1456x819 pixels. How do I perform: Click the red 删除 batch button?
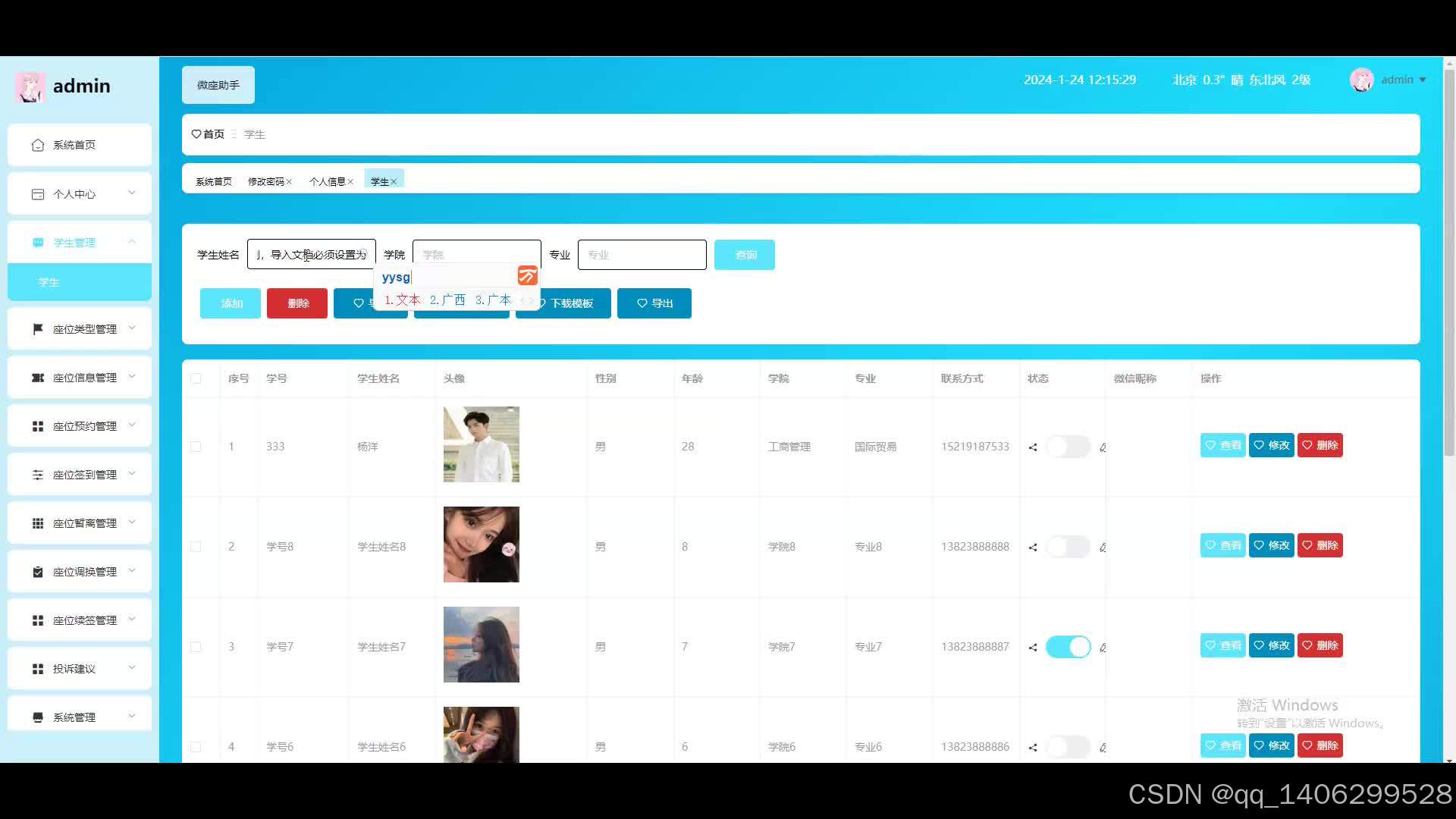(x=297, y=303)
